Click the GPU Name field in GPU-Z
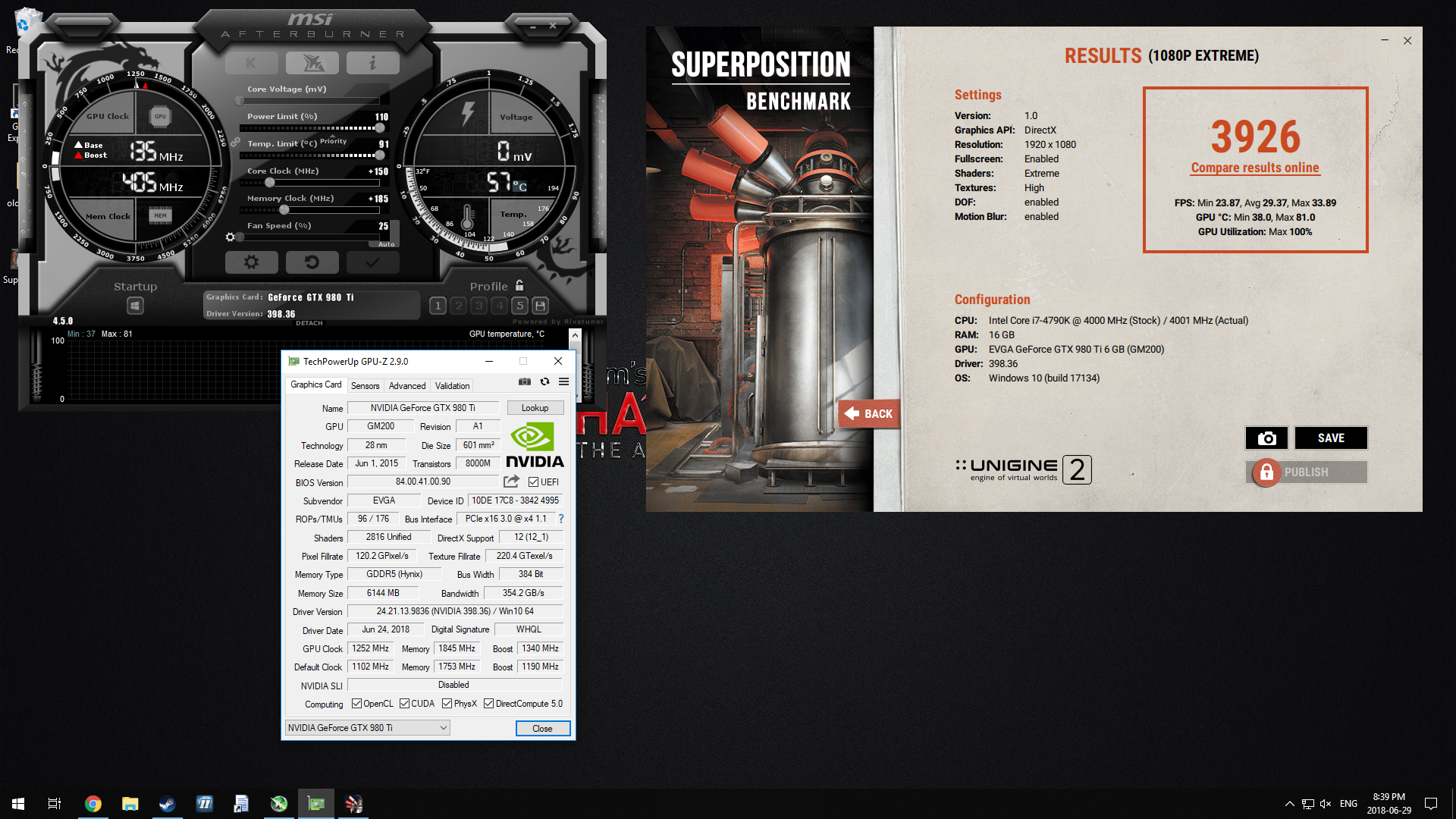The height and width of the screenshot is (819, 1456). [423, 408]
